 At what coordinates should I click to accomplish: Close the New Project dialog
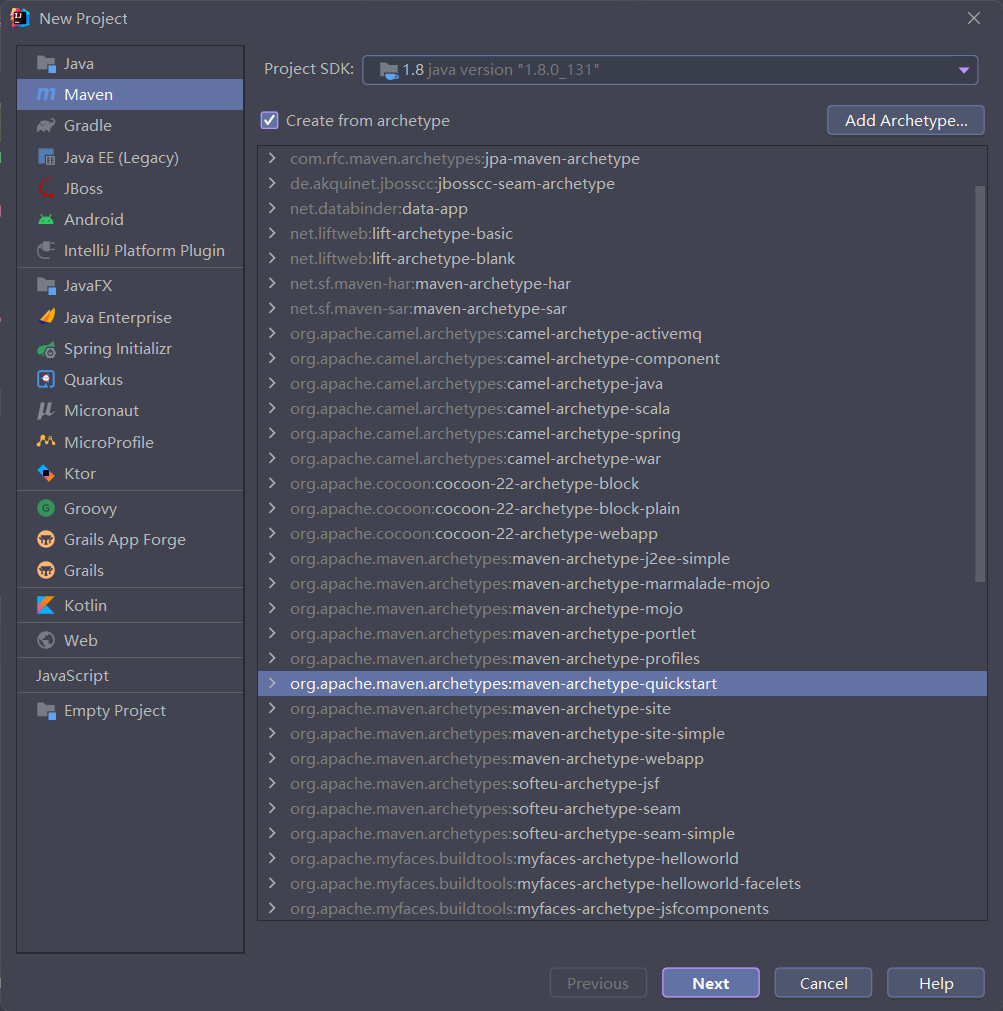[973, 18]
